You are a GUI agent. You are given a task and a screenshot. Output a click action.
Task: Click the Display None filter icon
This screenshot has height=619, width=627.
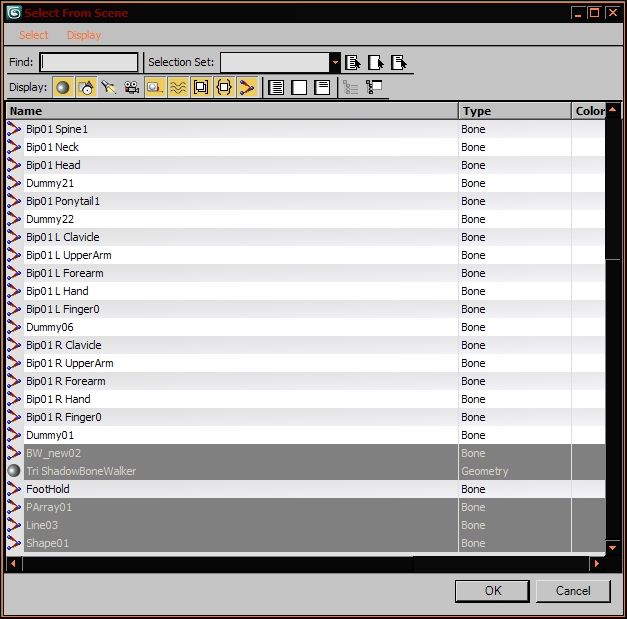click(299, 87)
